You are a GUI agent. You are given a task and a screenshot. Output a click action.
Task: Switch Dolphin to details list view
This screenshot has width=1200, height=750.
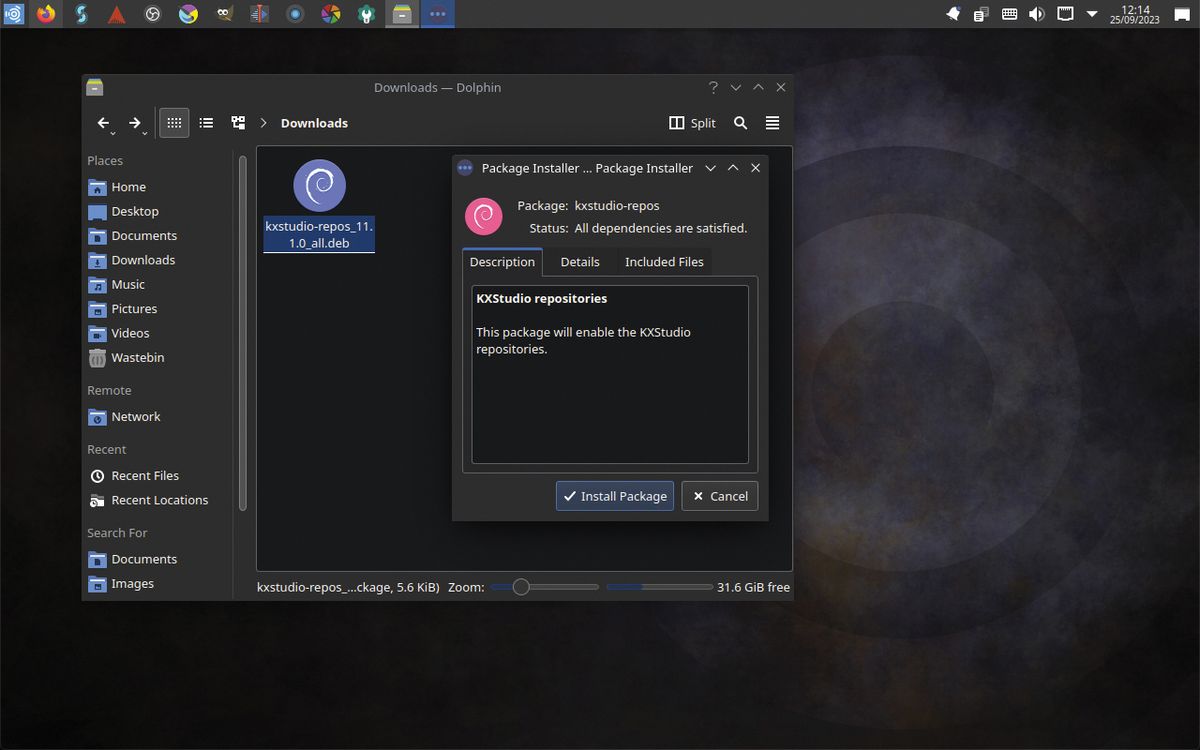point(206,122)
